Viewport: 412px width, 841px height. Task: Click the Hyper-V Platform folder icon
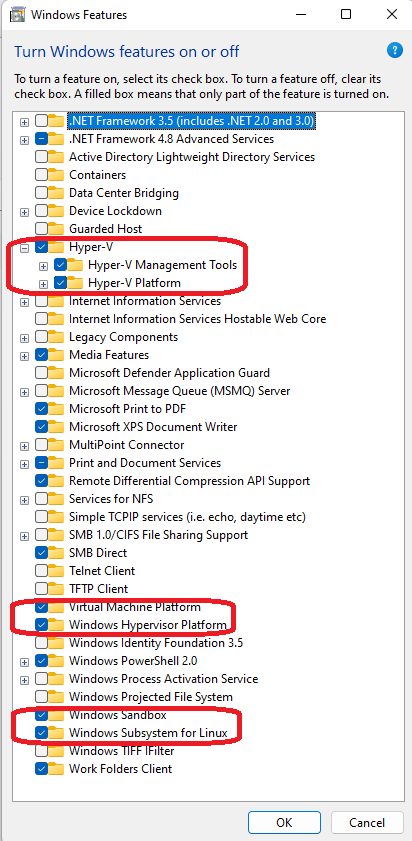(x=75, y=282)
